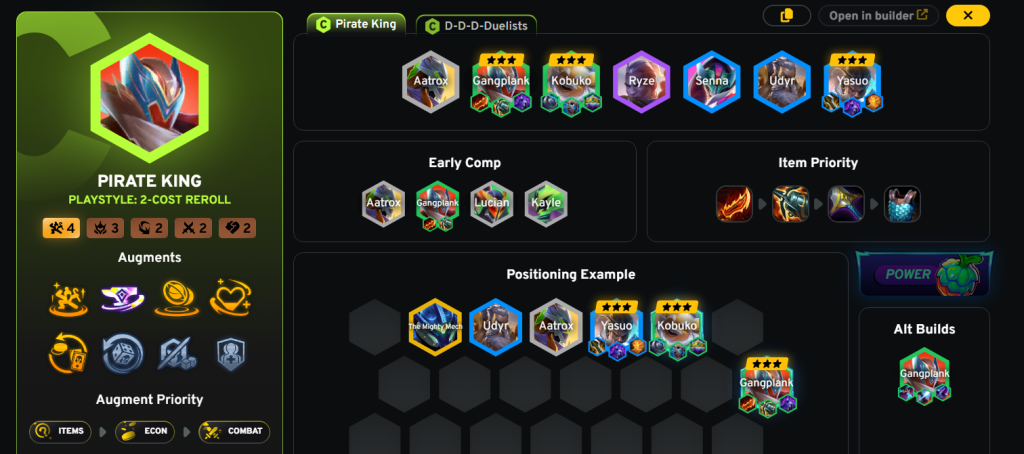Select the dice reroll augment icon
The width and height of the screenshot is (1024, 454).
(x=122, y=353)
